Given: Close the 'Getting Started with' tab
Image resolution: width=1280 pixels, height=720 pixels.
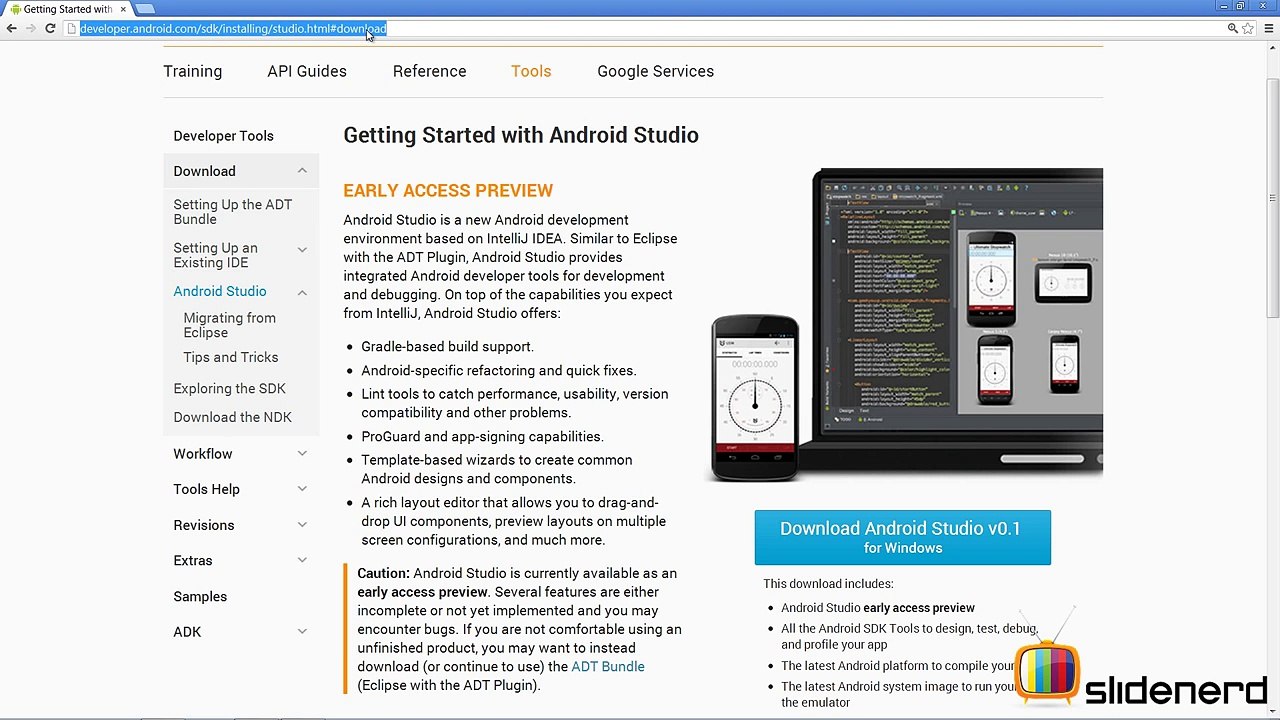Looking at the screenshot, I should click(123, 9).
